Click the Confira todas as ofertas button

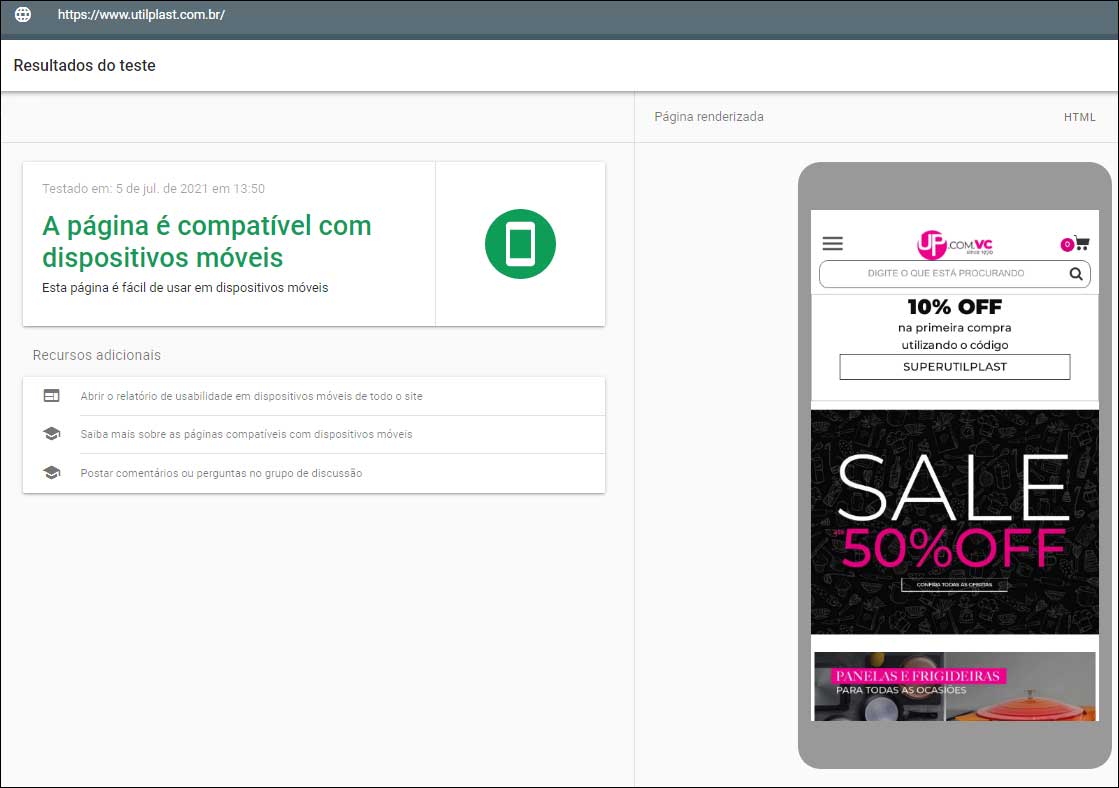[x=954, y=585]
